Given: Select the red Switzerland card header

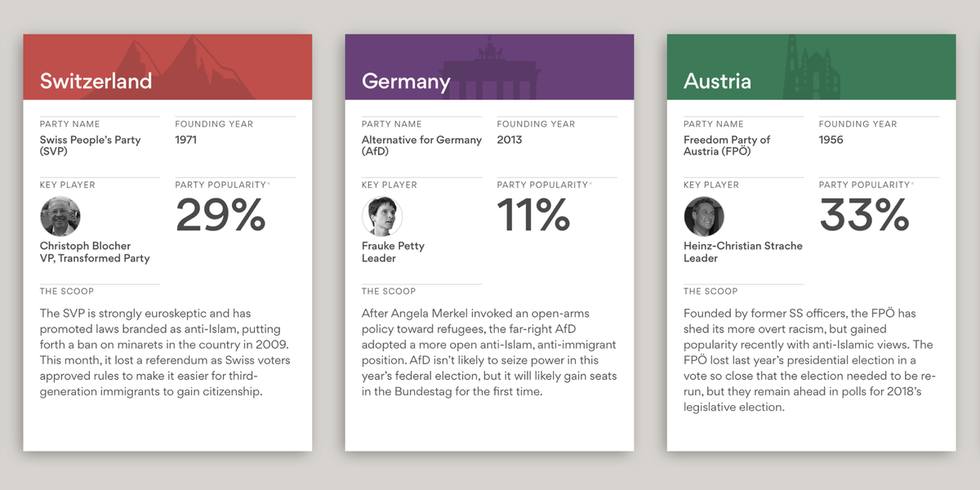Looking at the screenshot, I should point(100,80).
